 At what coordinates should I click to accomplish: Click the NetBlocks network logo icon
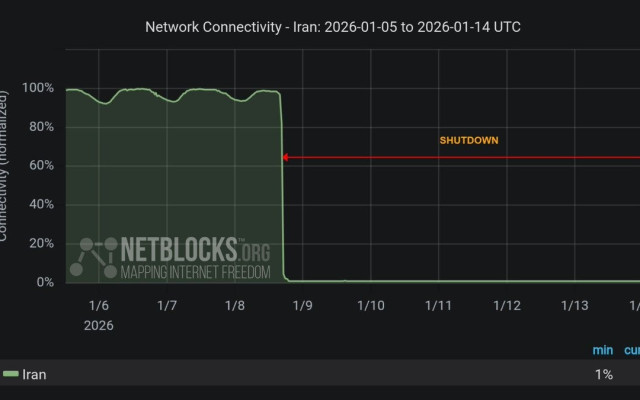click(x=93, y=258)
